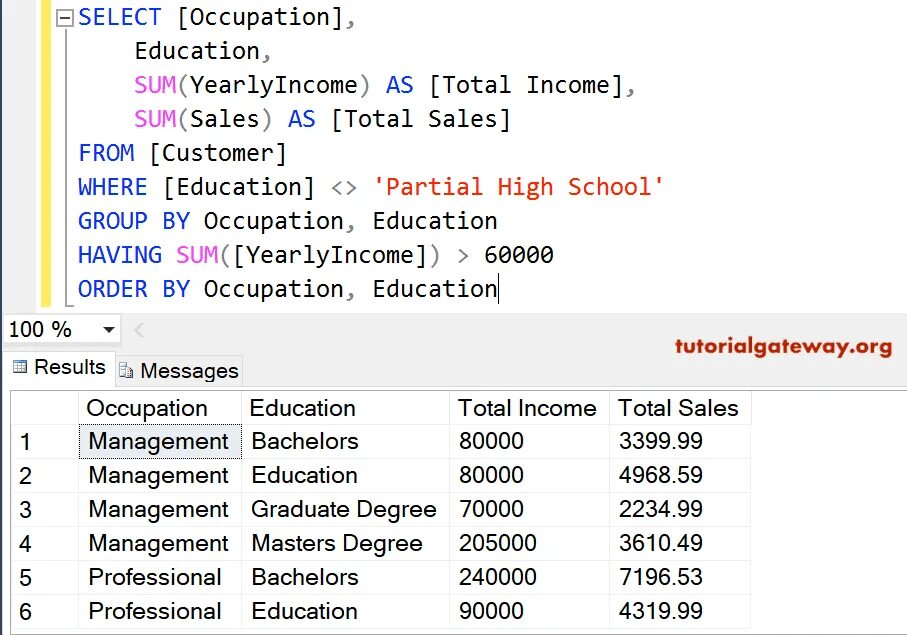Click the Management cell in row 1
The image size is (907, 635).
[x=160, y=442]
